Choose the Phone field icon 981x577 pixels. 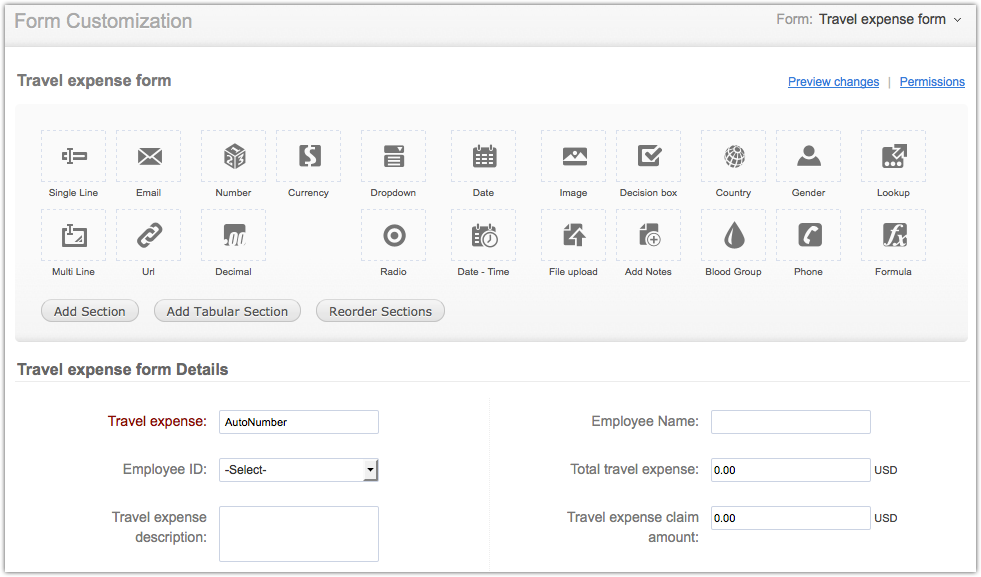809,235
